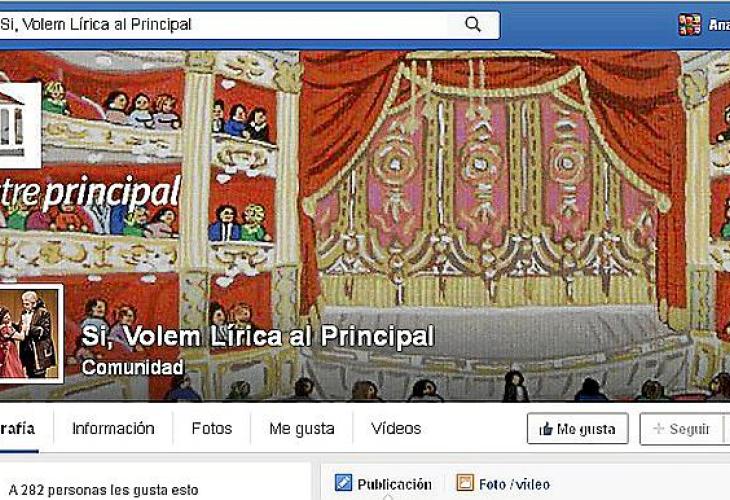
Task: Click the 282 personas likes count
Action: click(x=103, y=490)
